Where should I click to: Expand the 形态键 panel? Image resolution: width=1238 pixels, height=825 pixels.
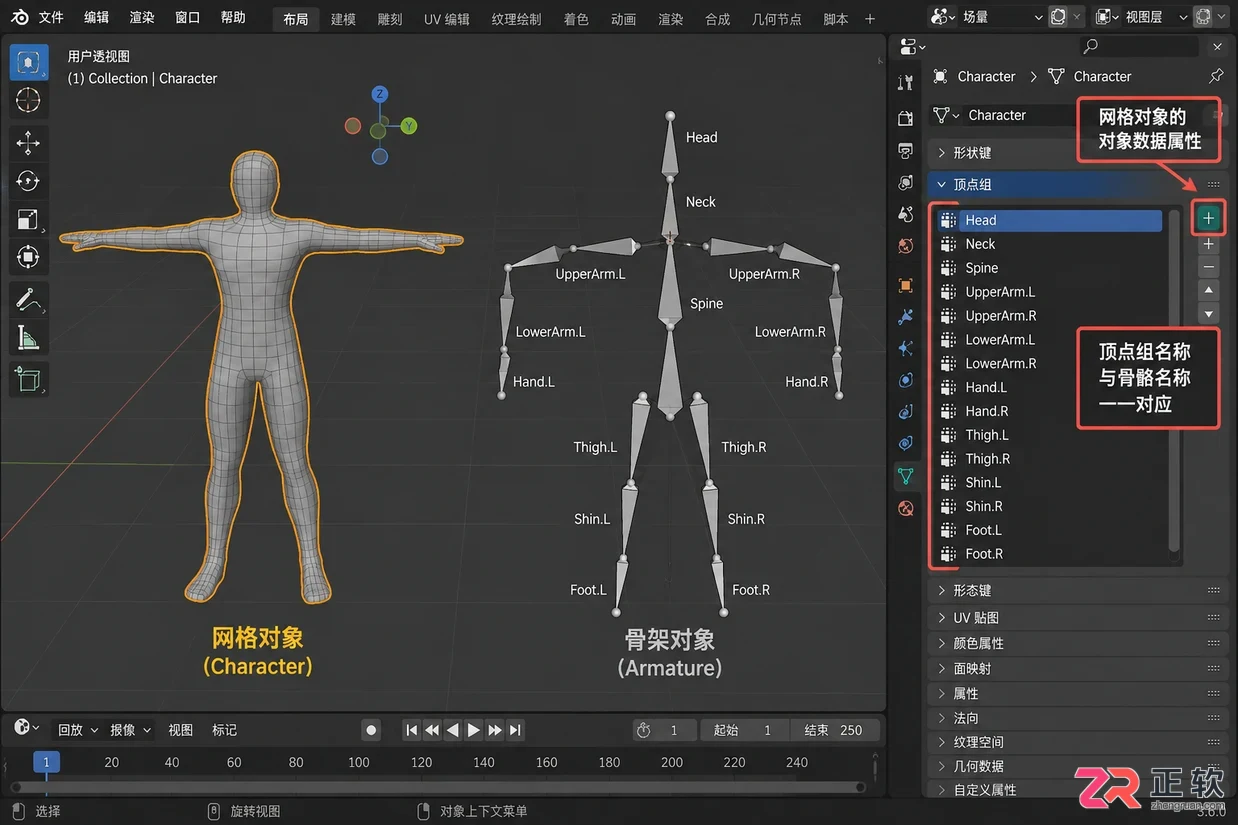(x=1078, y=591)
